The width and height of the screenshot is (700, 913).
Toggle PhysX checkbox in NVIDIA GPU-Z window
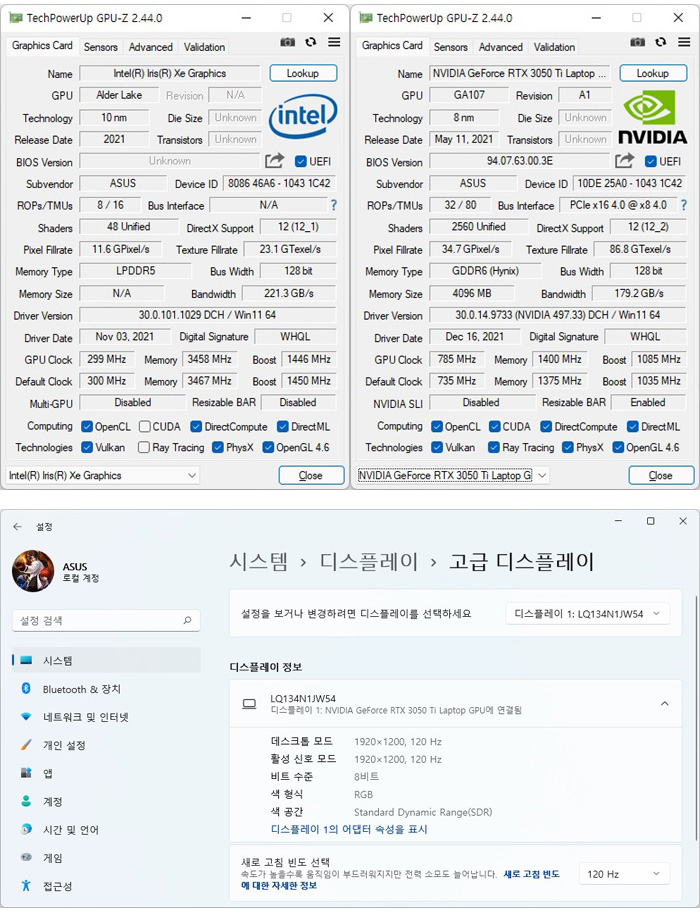[x=568, y=447]
